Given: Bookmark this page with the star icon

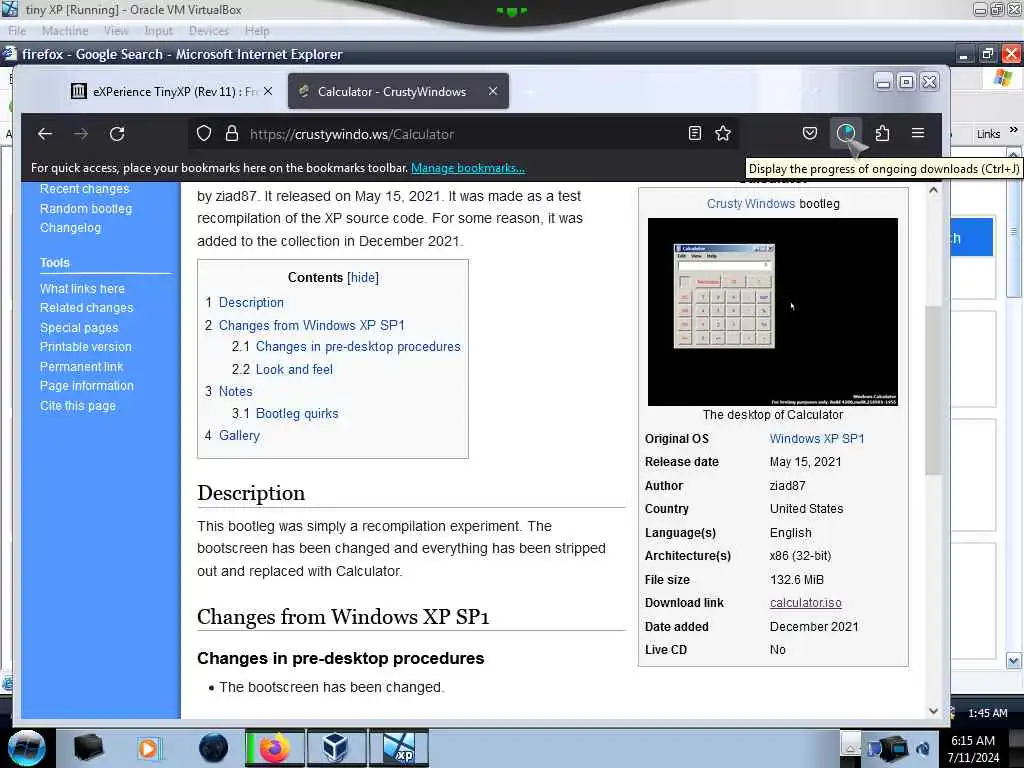Looking at the screenshot, I should [722, 133].
